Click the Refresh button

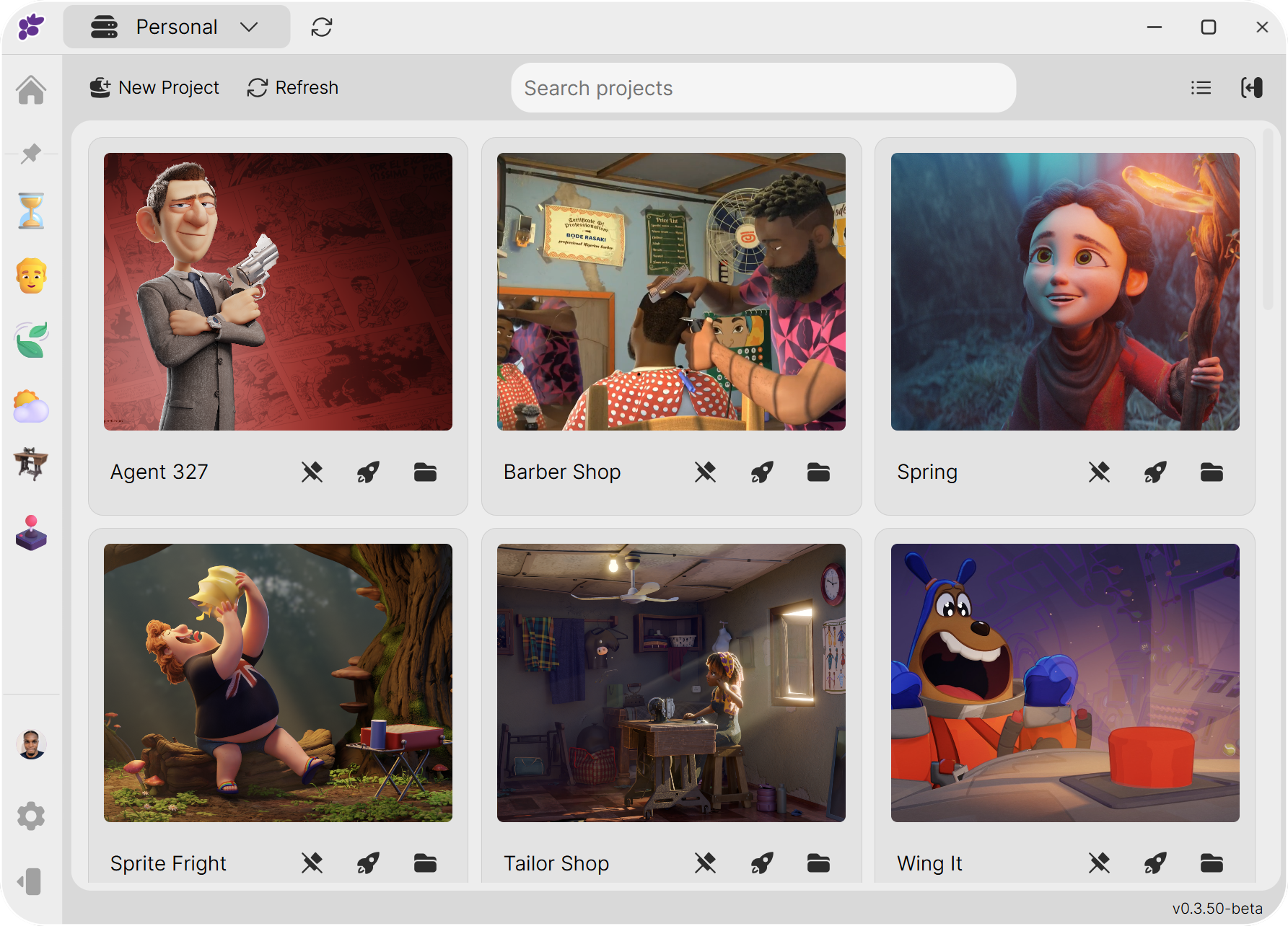click(x=292, y=87)
